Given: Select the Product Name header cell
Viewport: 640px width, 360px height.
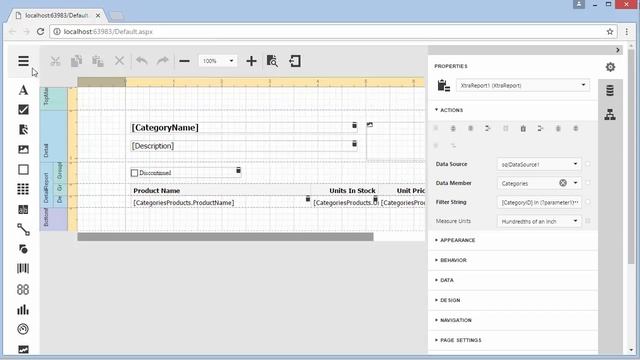Looking at the screenshot, I should click(x=220, y=191).
